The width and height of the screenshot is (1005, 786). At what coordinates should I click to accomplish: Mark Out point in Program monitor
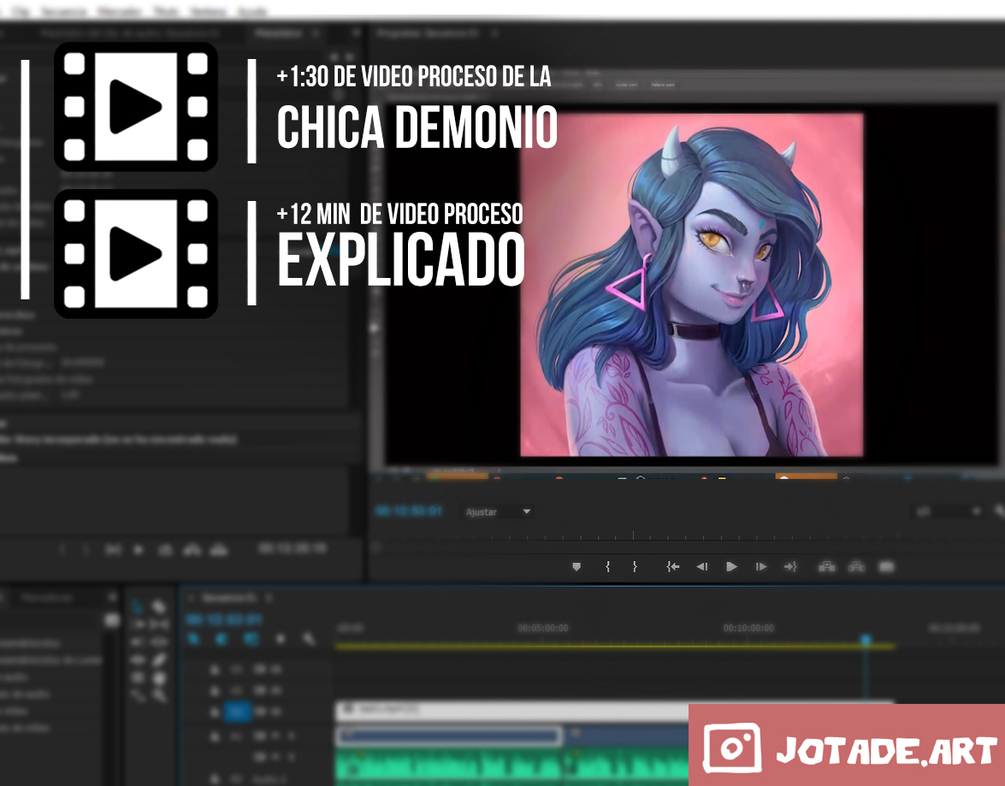tap(635, 567)
